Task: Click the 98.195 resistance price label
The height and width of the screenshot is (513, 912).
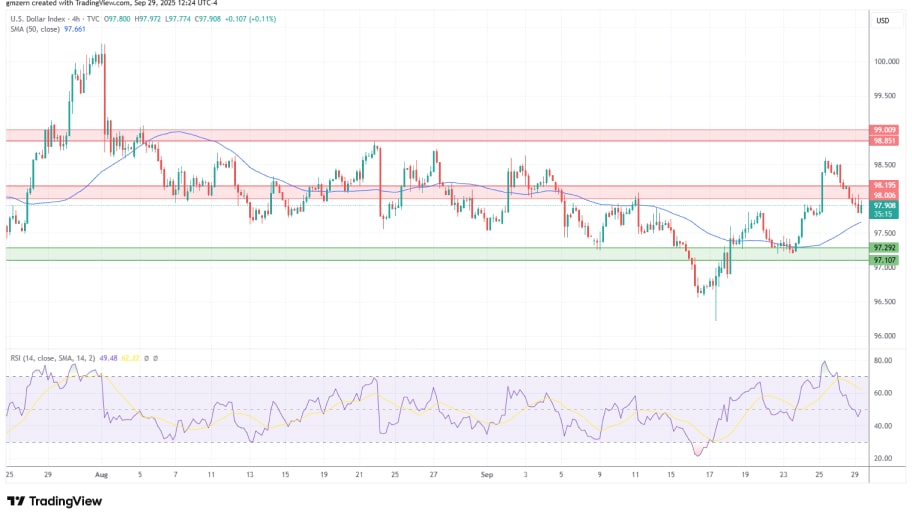Action: 884,185
